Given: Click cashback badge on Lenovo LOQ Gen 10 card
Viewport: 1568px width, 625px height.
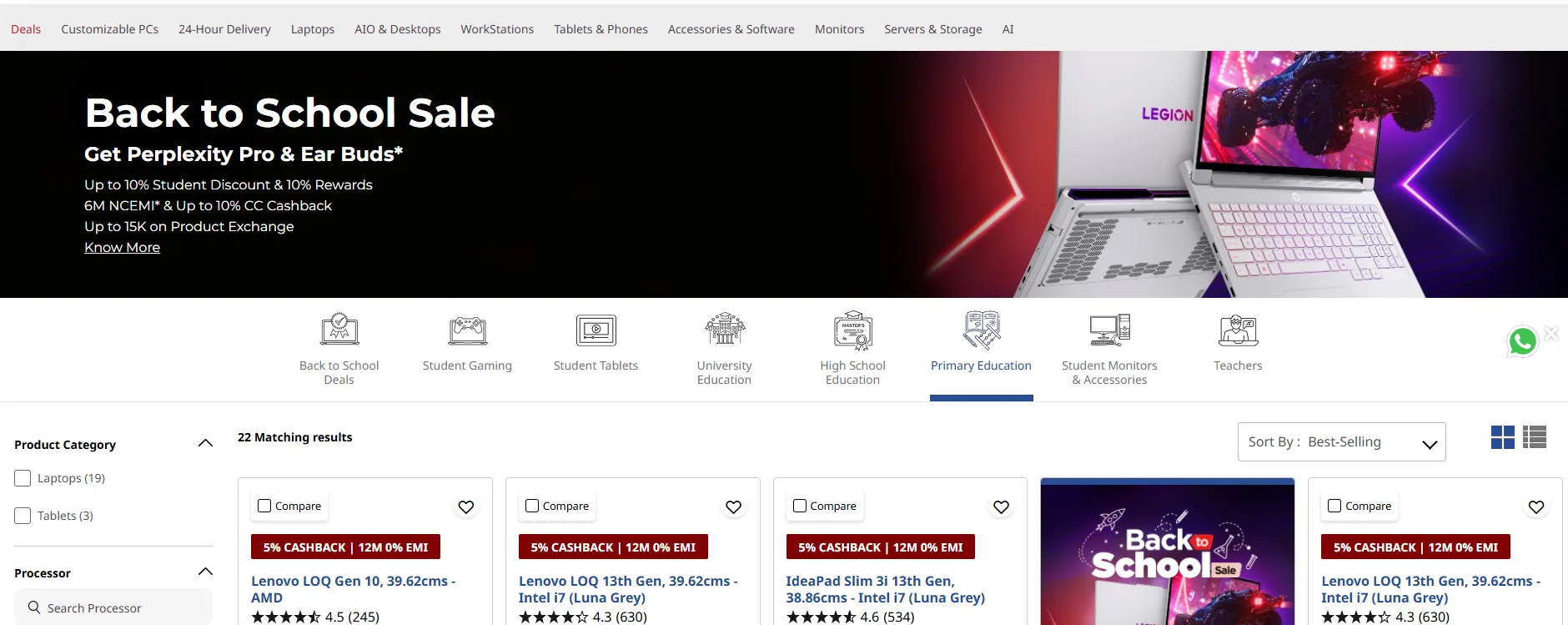Looking at the screenshot, I should (x=345, y=547).
